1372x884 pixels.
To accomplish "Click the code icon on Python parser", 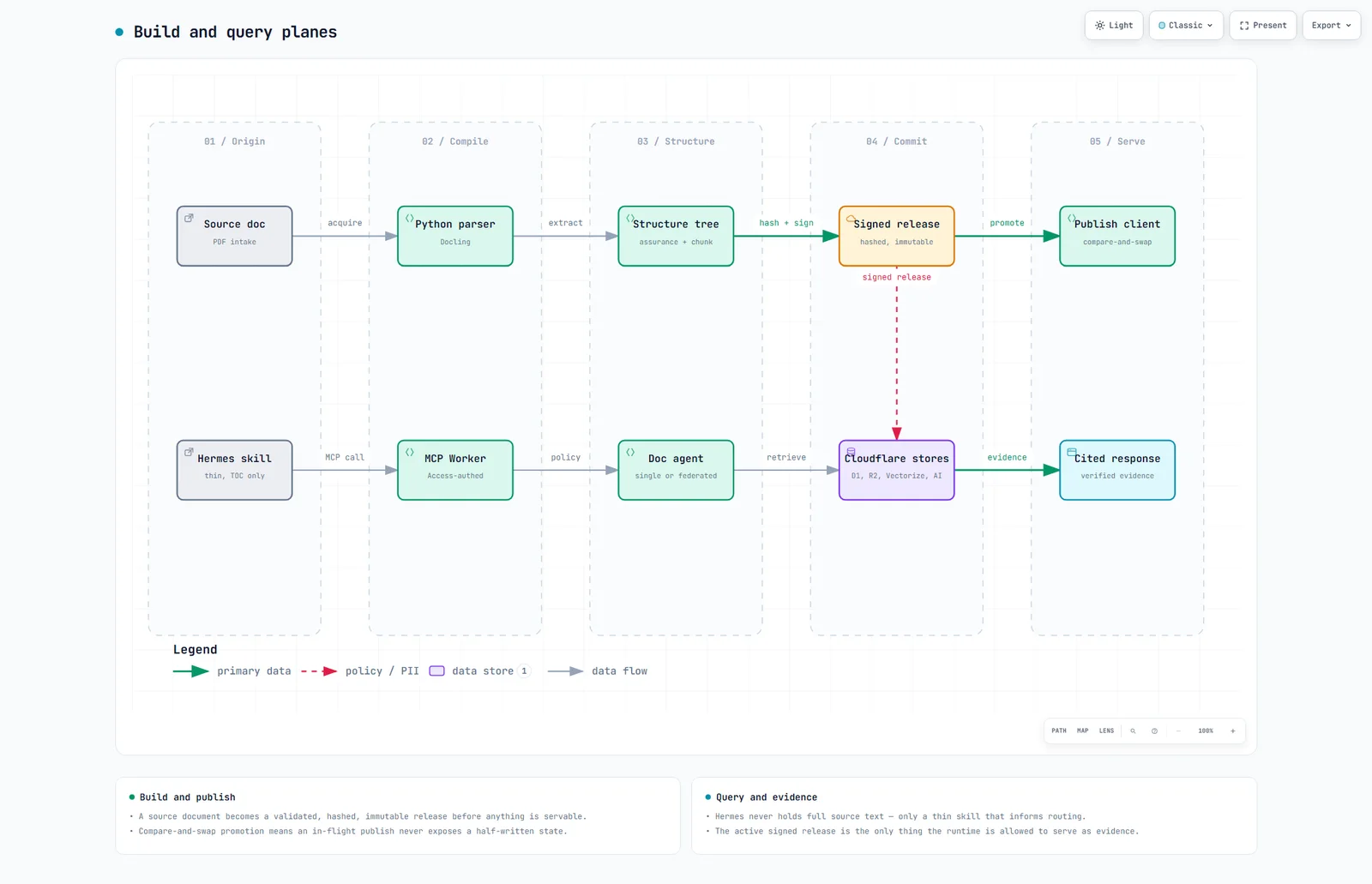I will 409,218.
